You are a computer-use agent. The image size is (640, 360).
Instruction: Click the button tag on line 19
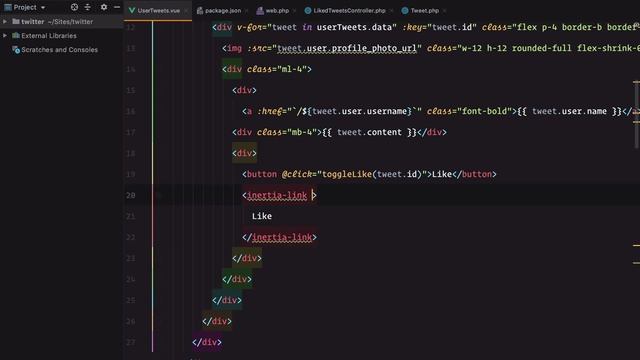click(x=262, y=174)
